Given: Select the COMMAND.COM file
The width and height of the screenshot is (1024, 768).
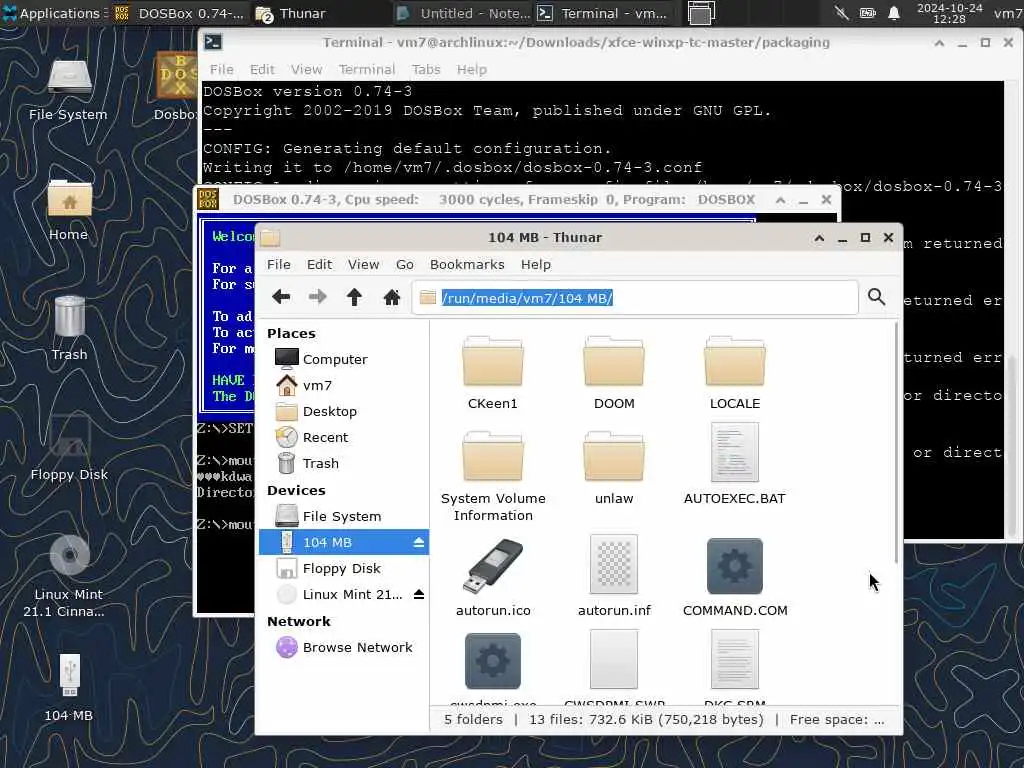Looking at the screenshot, I should (735, 577).
